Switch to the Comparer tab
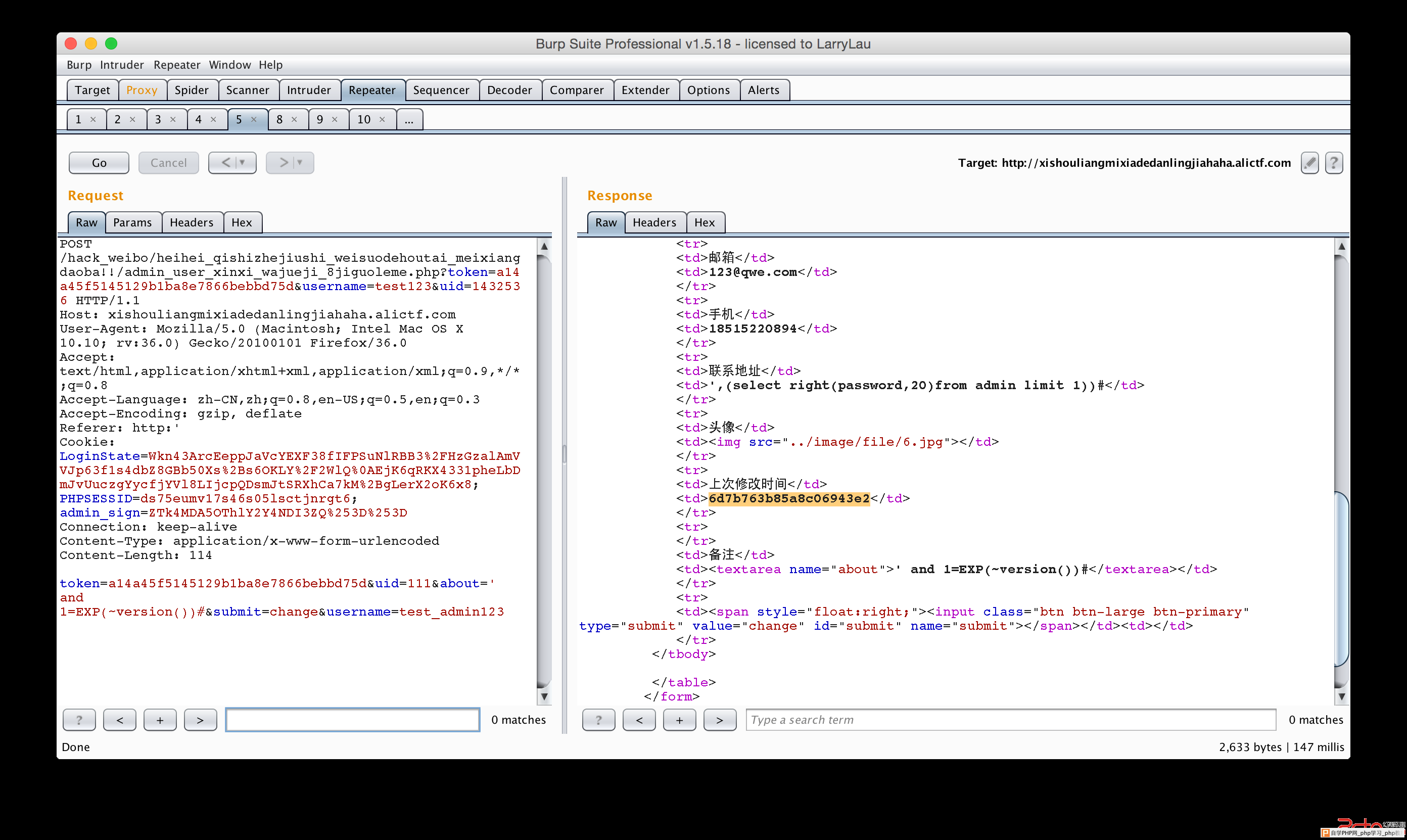This screenshot has height=840, width=1407. pos(577,90)
